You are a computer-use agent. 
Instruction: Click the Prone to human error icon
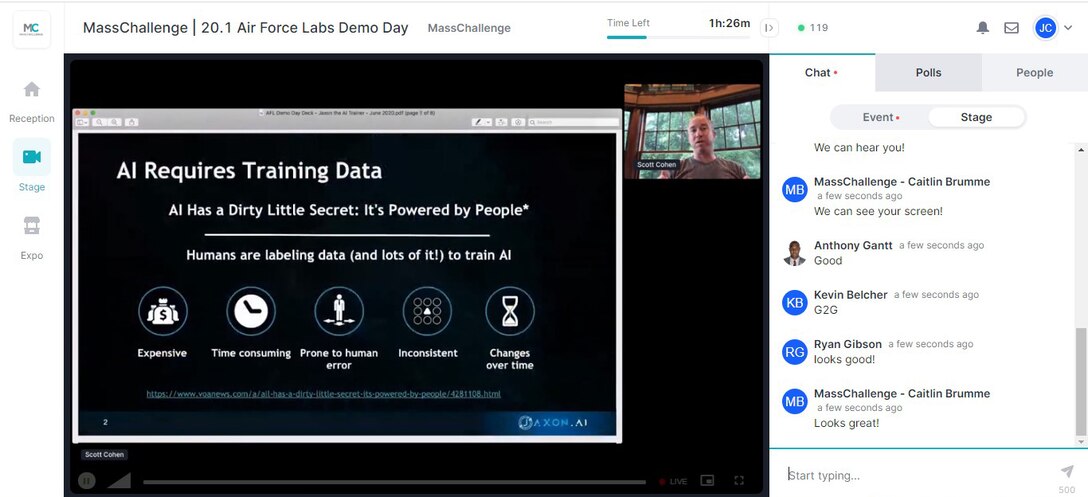[339, 311]
